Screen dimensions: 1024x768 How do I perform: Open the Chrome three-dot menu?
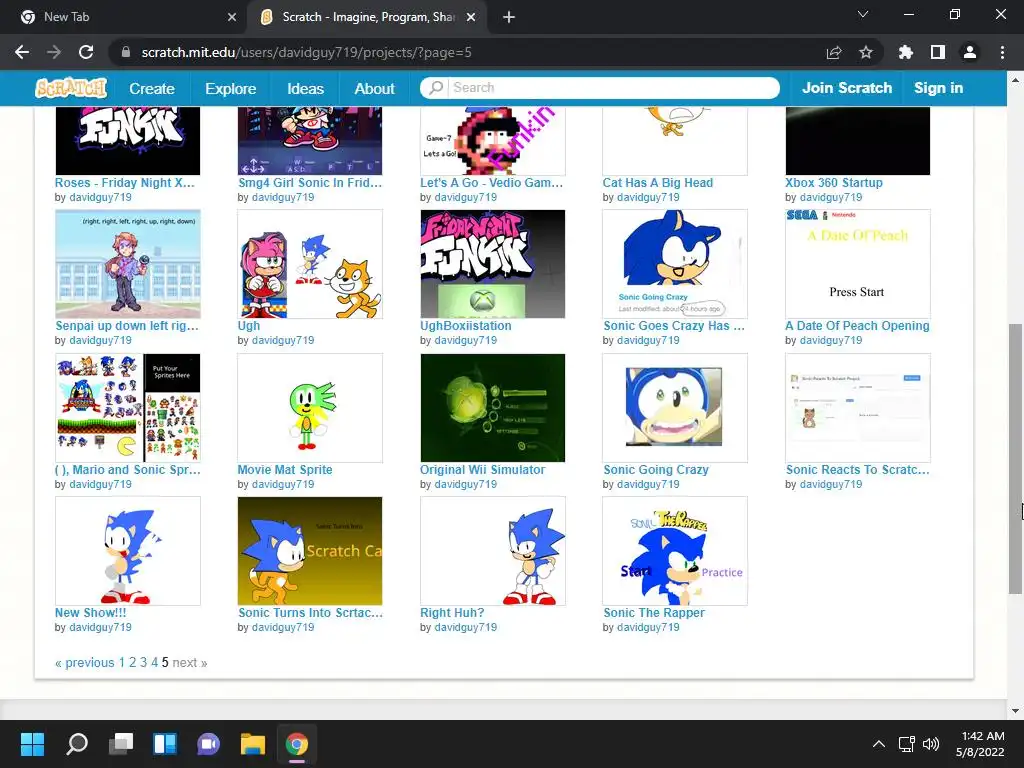click(x=1002, y=52)
